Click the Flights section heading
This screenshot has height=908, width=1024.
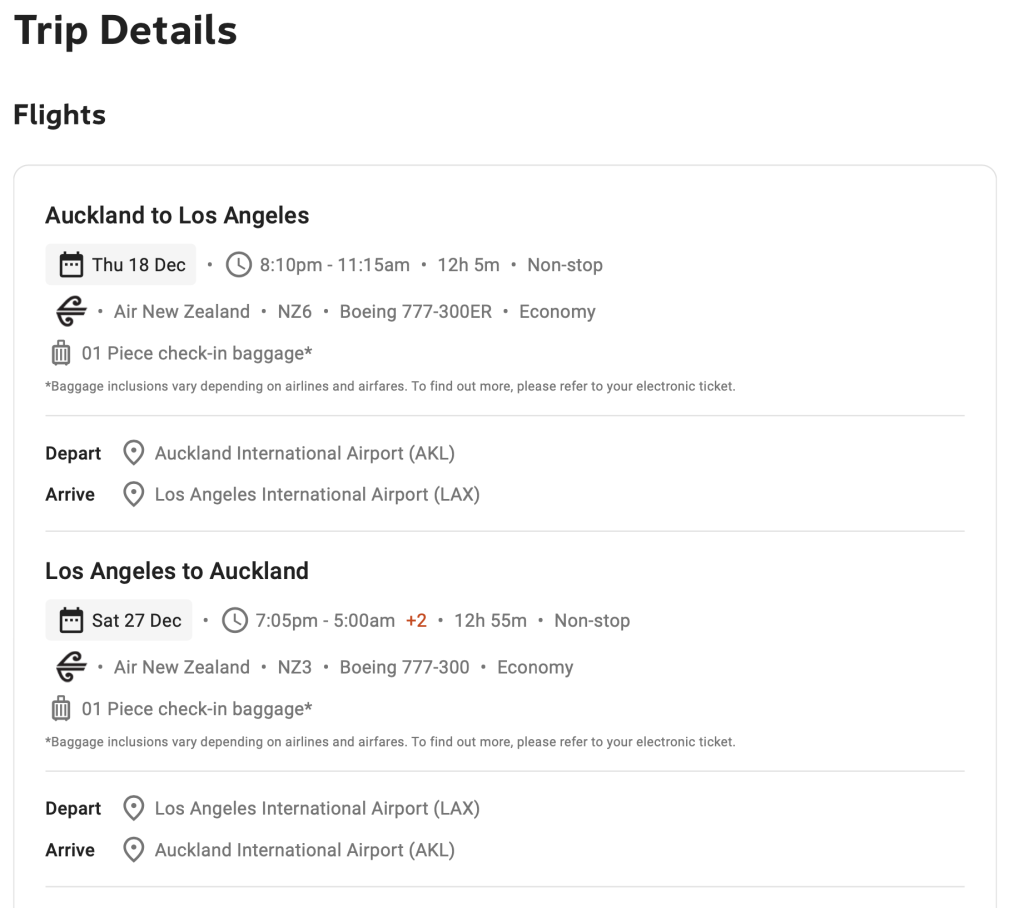tap(59, 115)
